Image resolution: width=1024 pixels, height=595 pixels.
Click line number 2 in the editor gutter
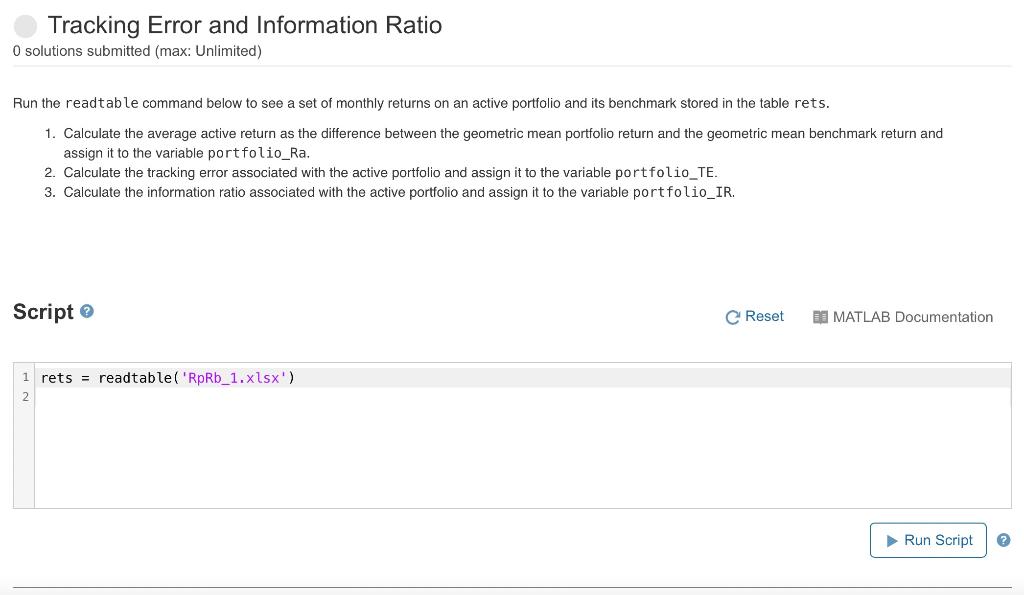[25, 396]
